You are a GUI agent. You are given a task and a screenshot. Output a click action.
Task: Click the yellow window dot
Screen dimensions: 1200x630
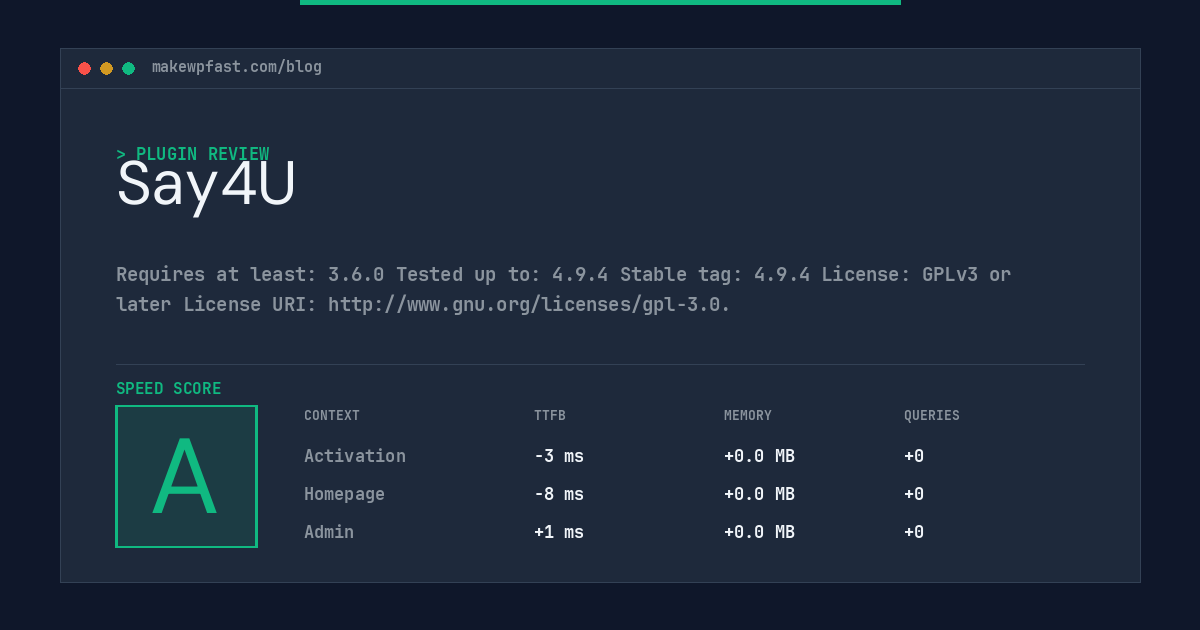click(106, 68)
